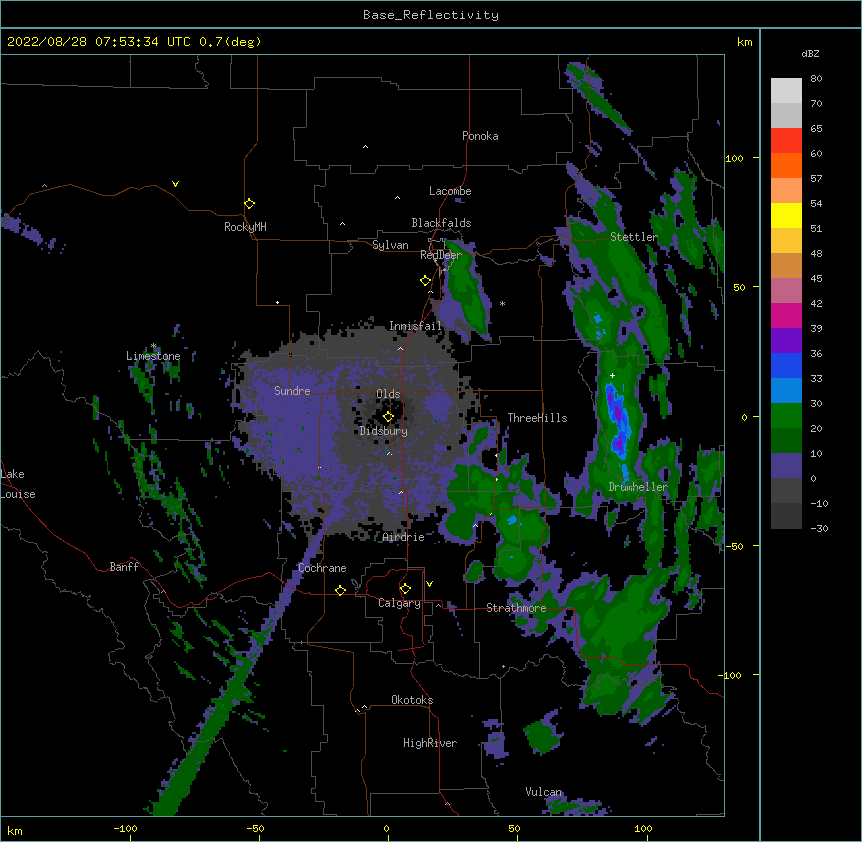This screenshot has width=862, height=842.
Task: Click the white plus marker north of Drumheller
Action: click(612, 375)
